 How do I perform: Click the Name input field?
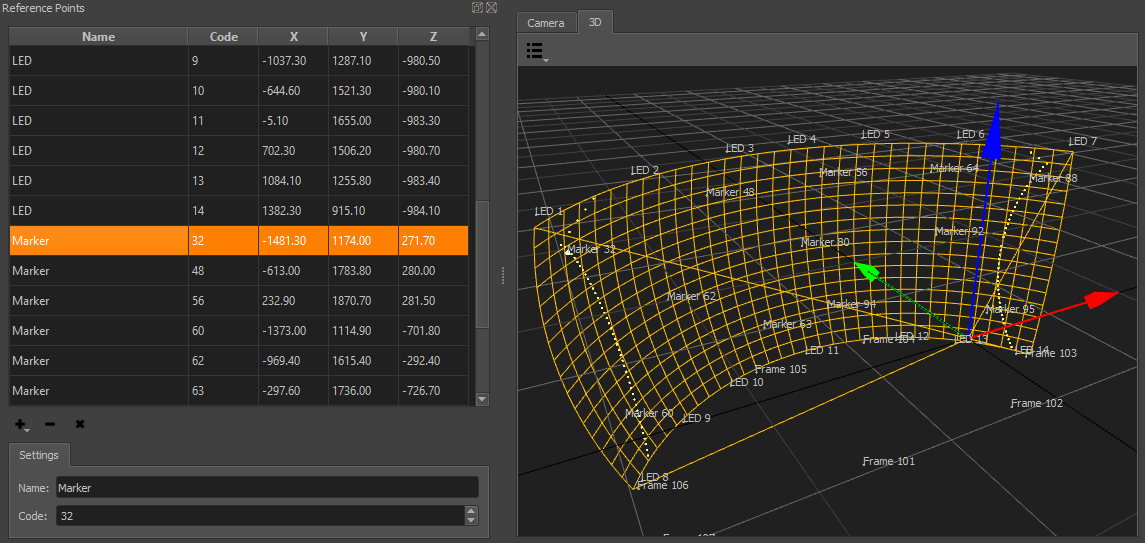(266, 488)
